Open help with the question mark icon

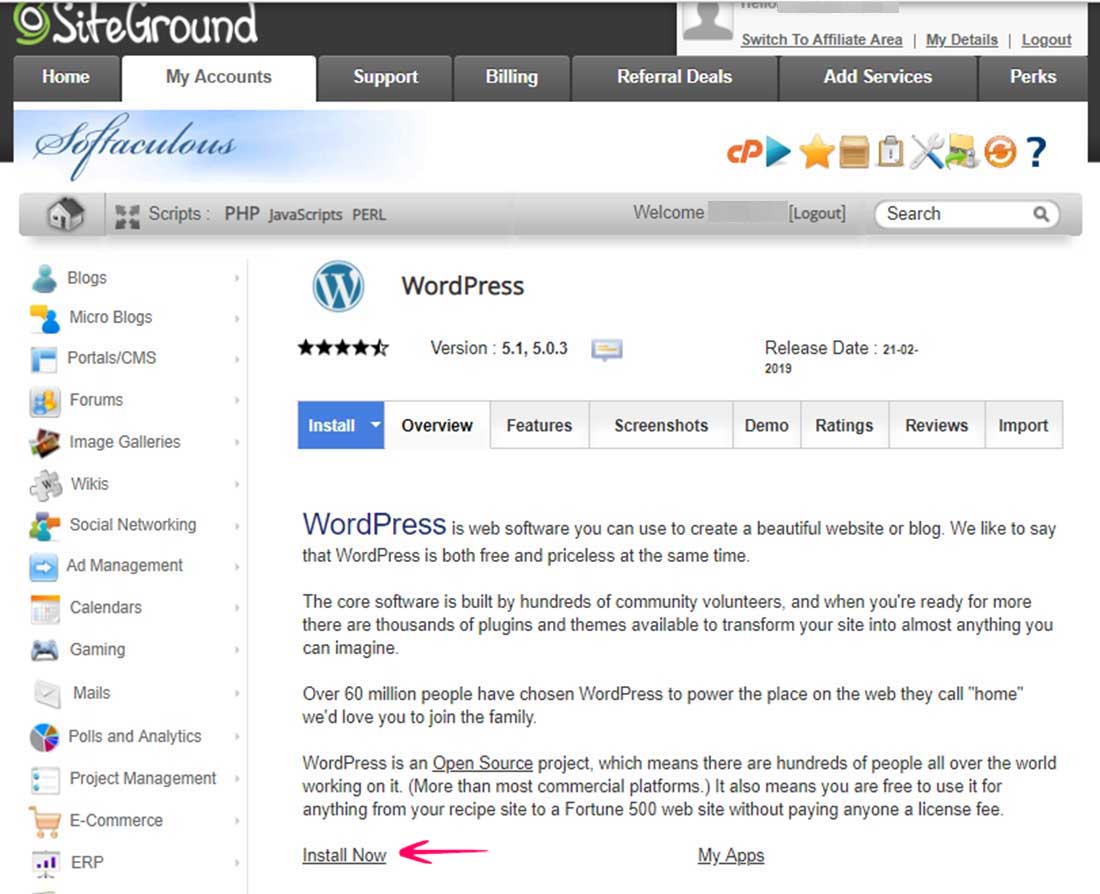coord(1036,152)
